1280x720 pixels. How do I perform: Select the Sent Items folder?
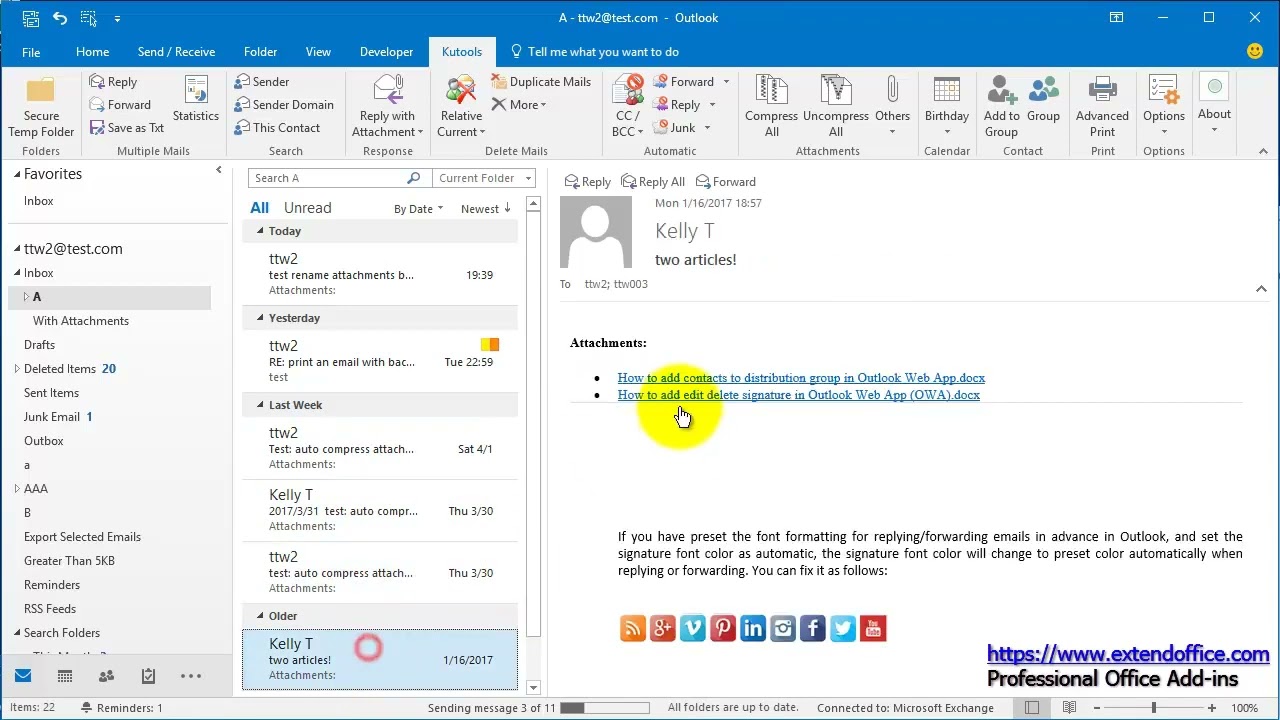[51, 393]
